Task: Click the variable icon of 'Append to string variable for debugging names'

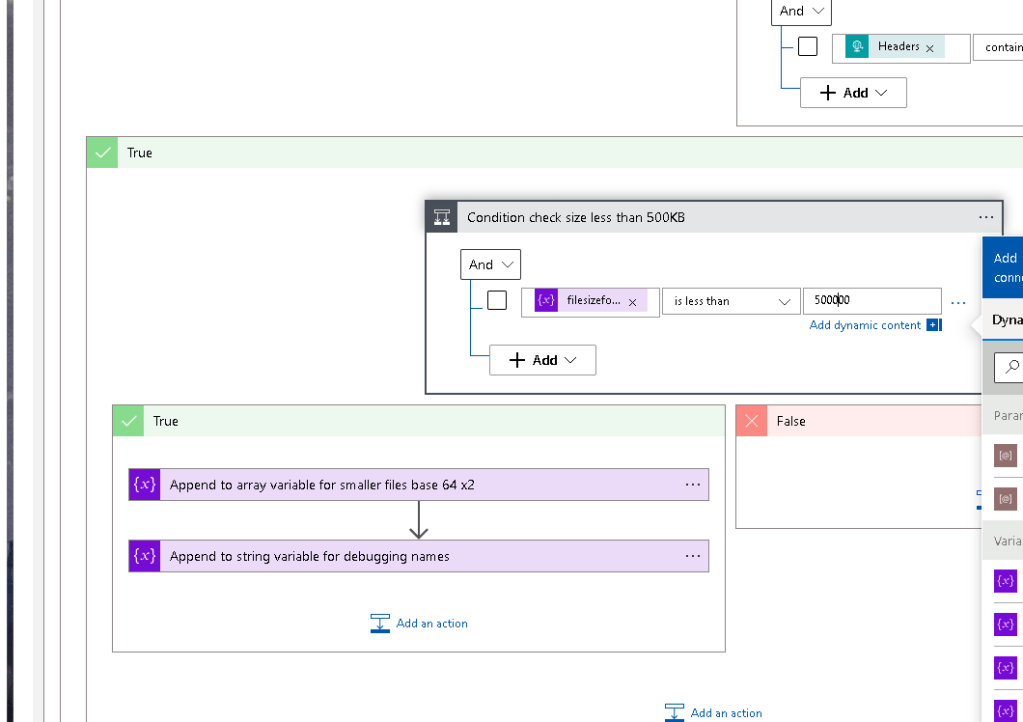Action: click(144, 556)
